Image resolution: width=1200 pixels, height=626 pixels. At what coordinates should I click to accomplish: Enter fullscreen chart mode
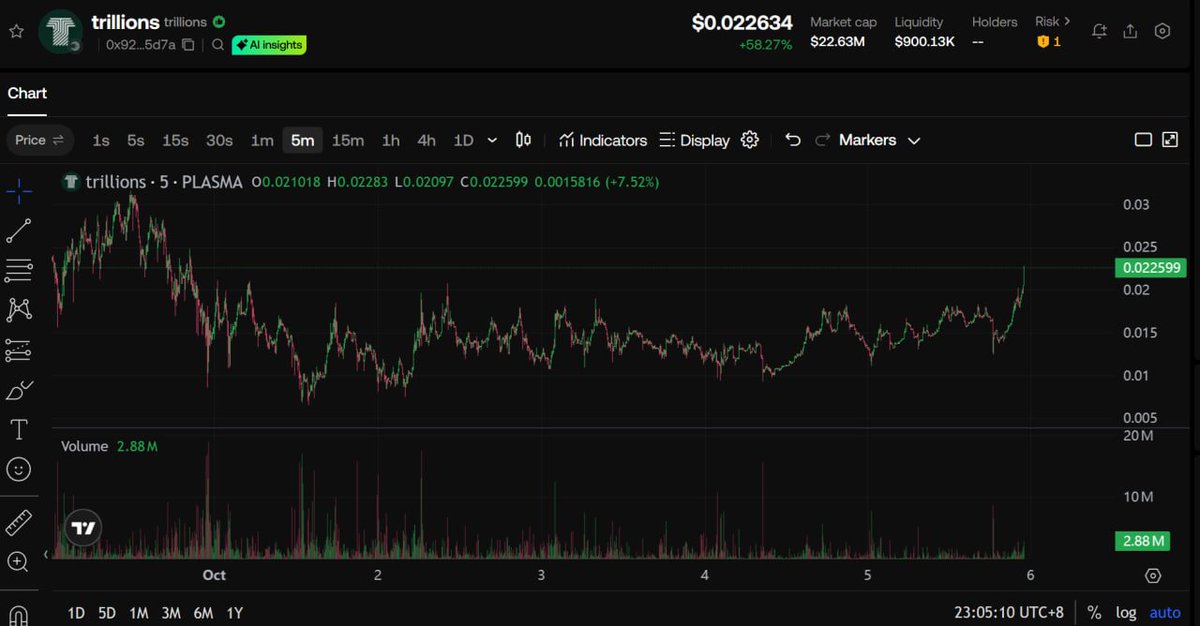(x=1170, y=140)
